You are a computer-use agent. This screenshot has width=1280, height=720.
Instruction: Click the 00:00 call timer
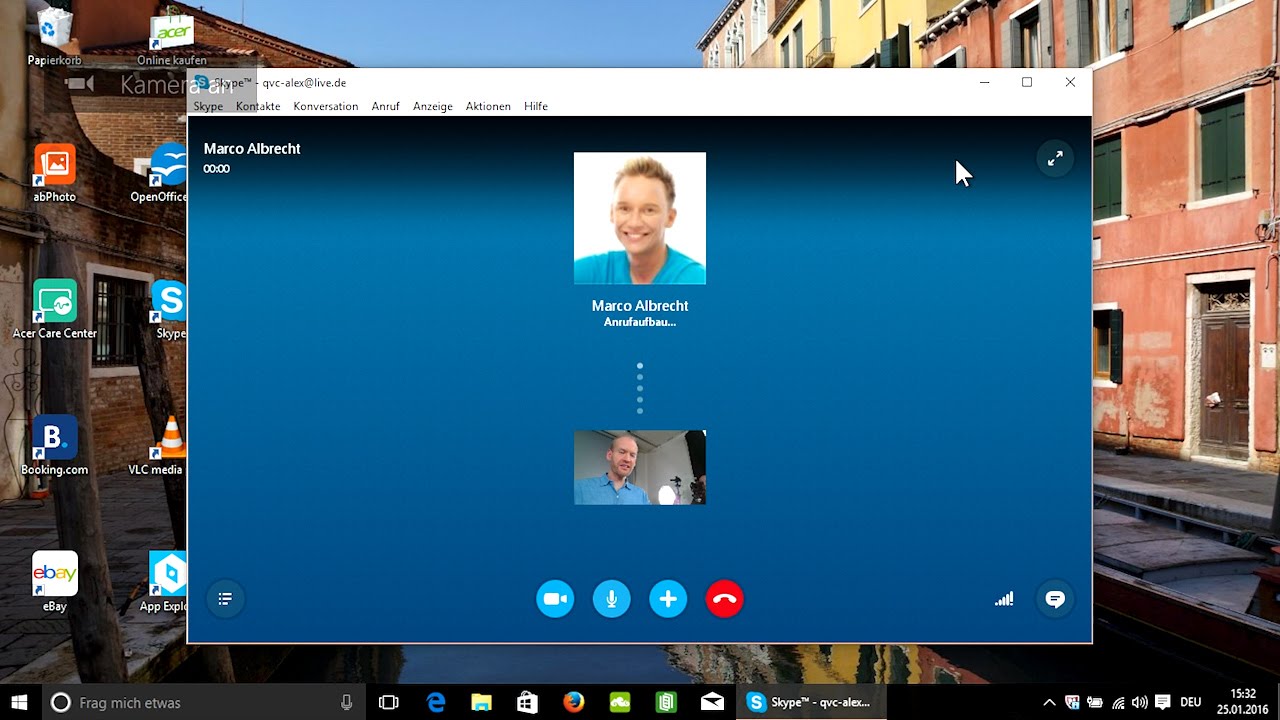pos(216,169)
